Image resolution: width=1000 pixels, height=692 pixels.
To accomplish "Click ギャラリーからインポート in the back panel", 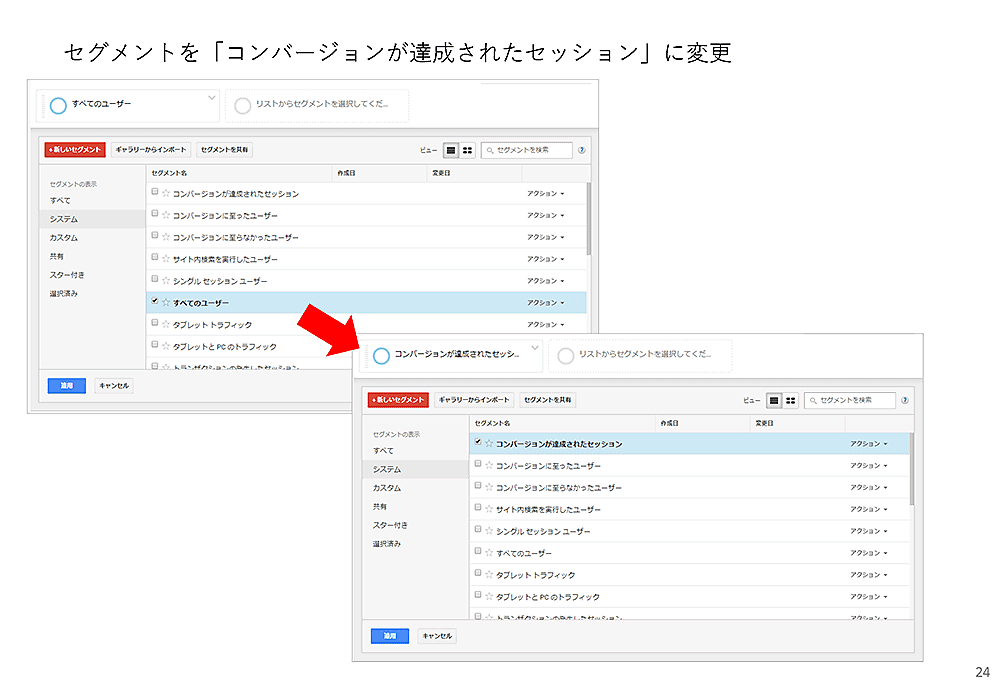I will (150, 150).
